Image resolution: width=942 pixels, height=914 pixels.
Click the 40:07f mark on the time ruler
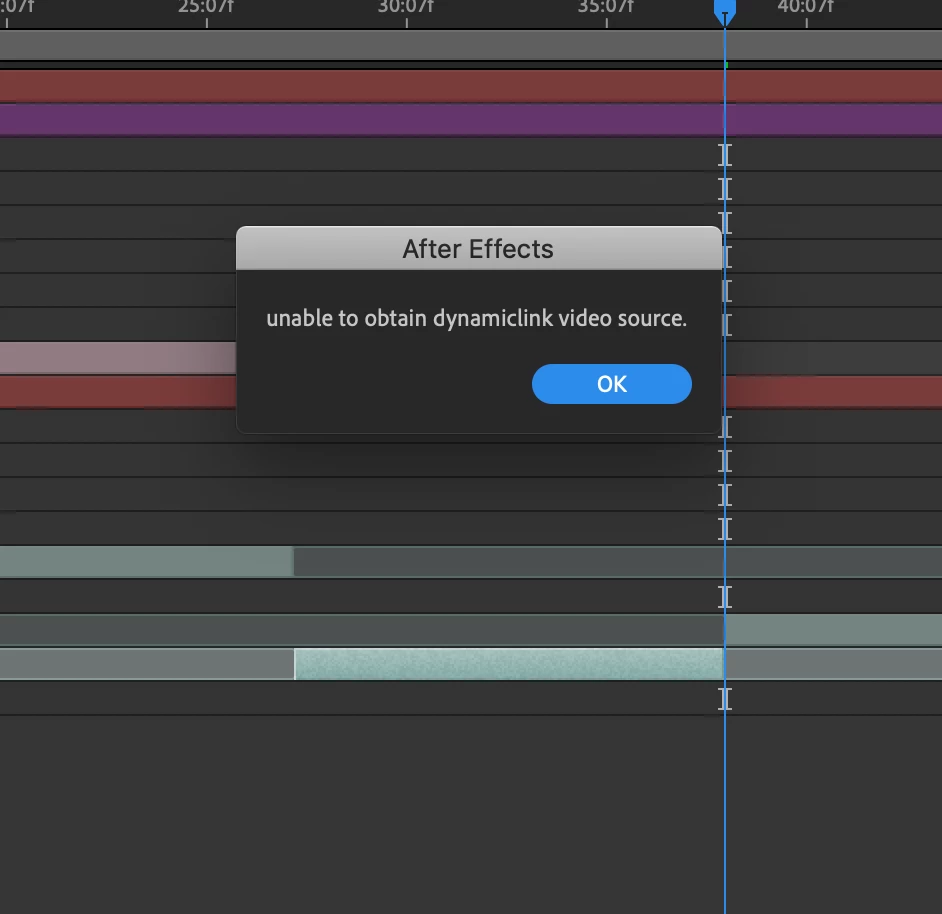(806, 8)
